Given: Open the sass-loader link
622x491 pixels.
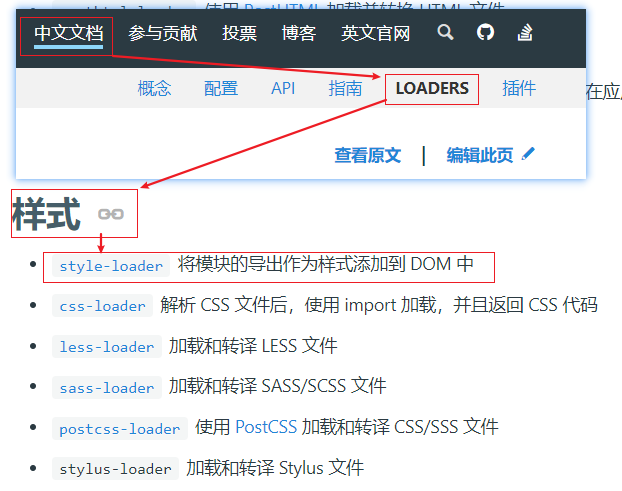Looking at the screenshot, I should click(107, 387).
